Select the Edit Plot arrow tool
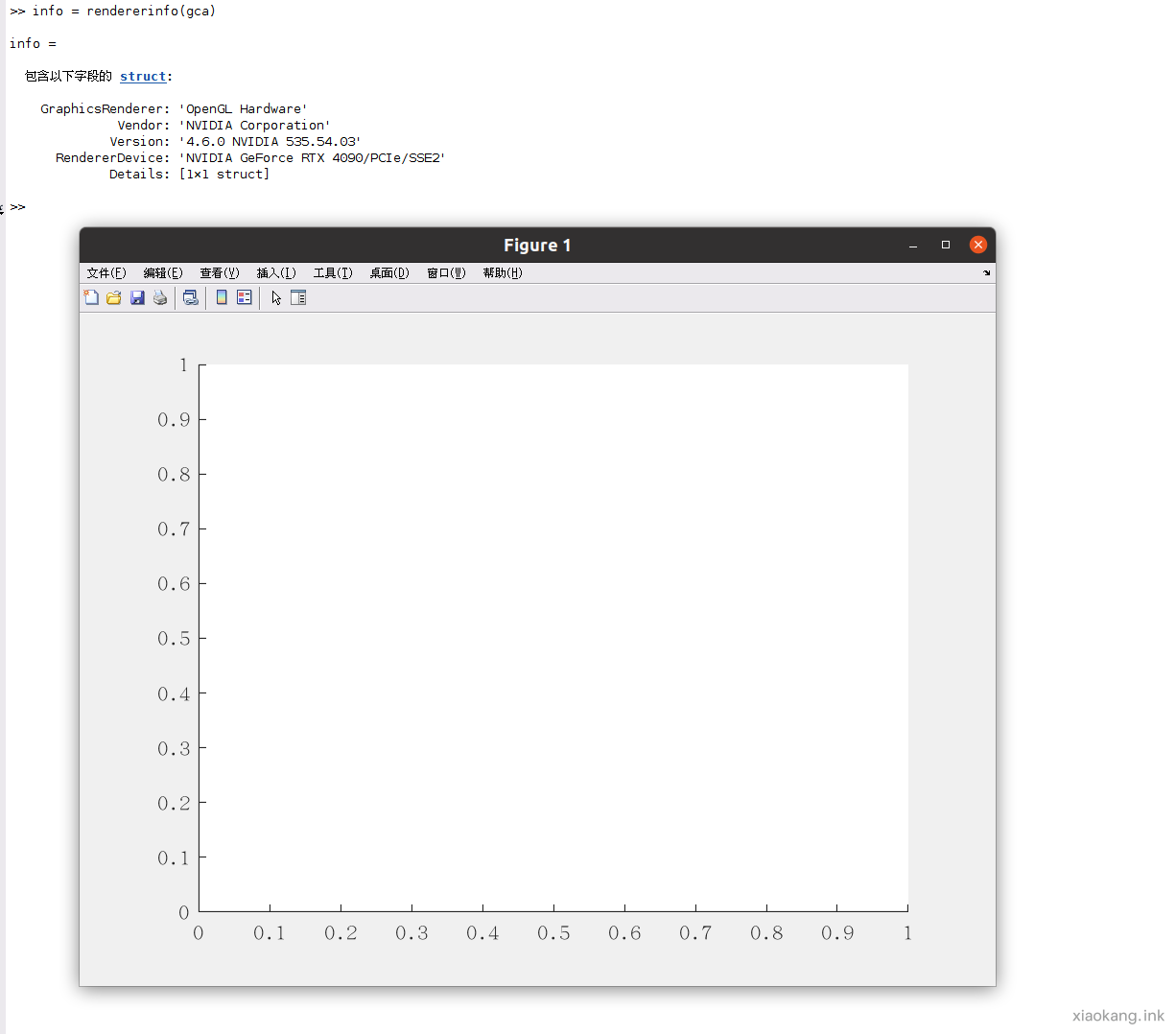Image resolution: width=1176 pixels, height=1034 pixels. click(276, 297)
